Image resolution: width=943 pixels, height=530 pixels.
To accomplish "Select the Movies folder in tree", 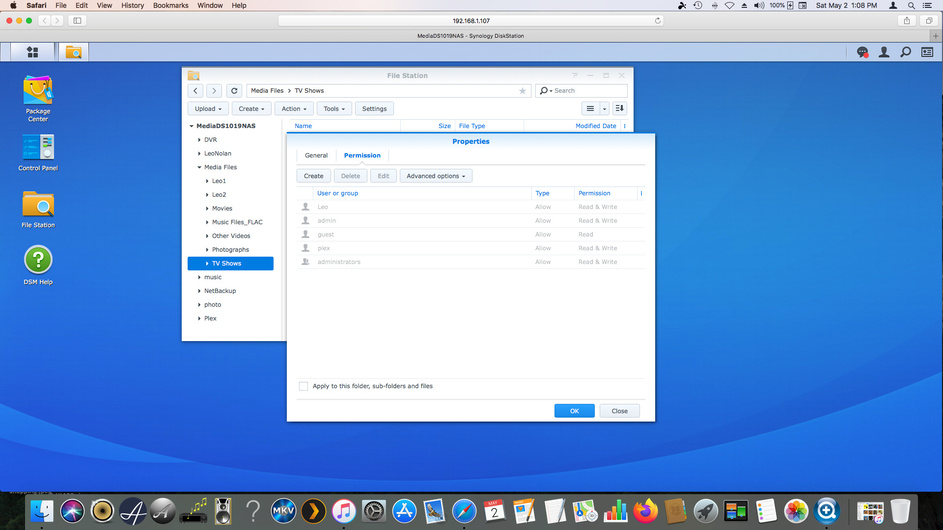I will click(222, 209).
